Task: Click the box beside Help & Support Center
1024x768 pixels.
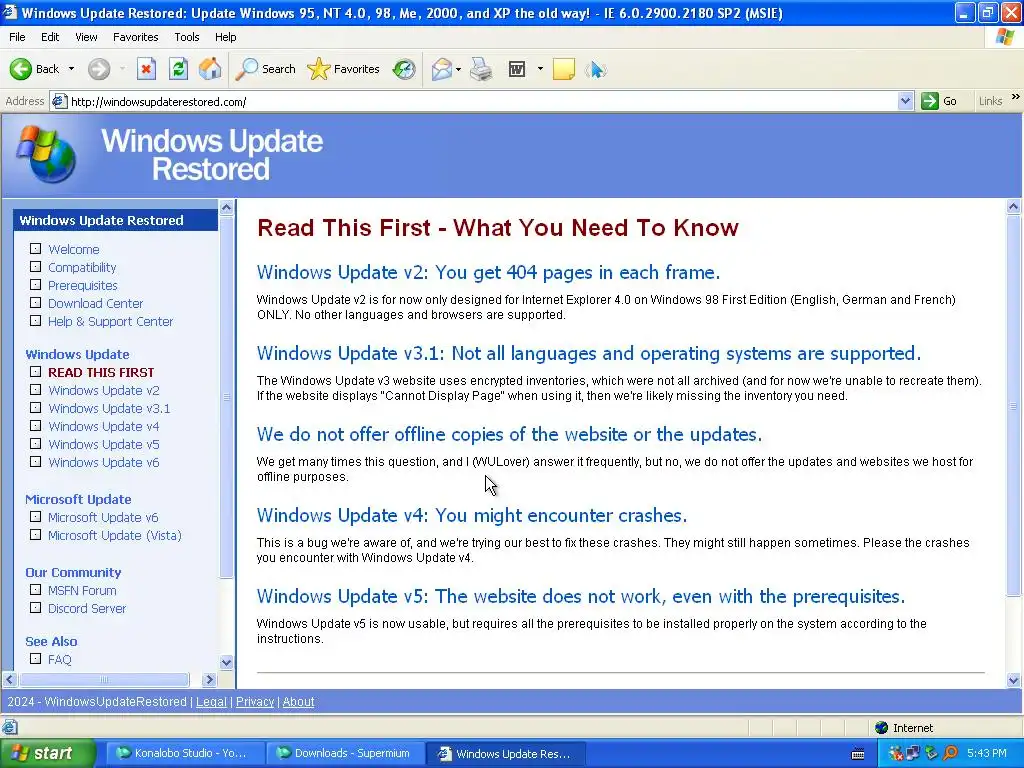Action: (x=35, y=321)
